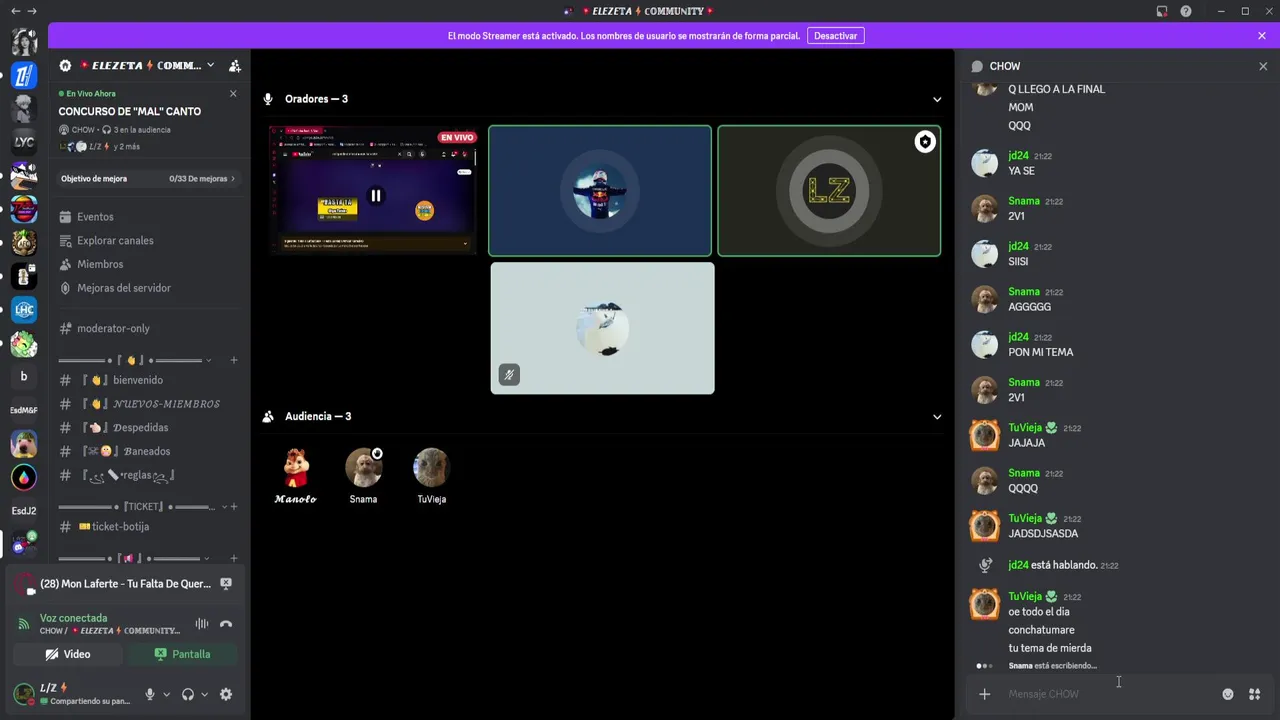The image size is (1280, 720).
Task: Open the help icon in title bar
Action: (x=1186, y=11)
